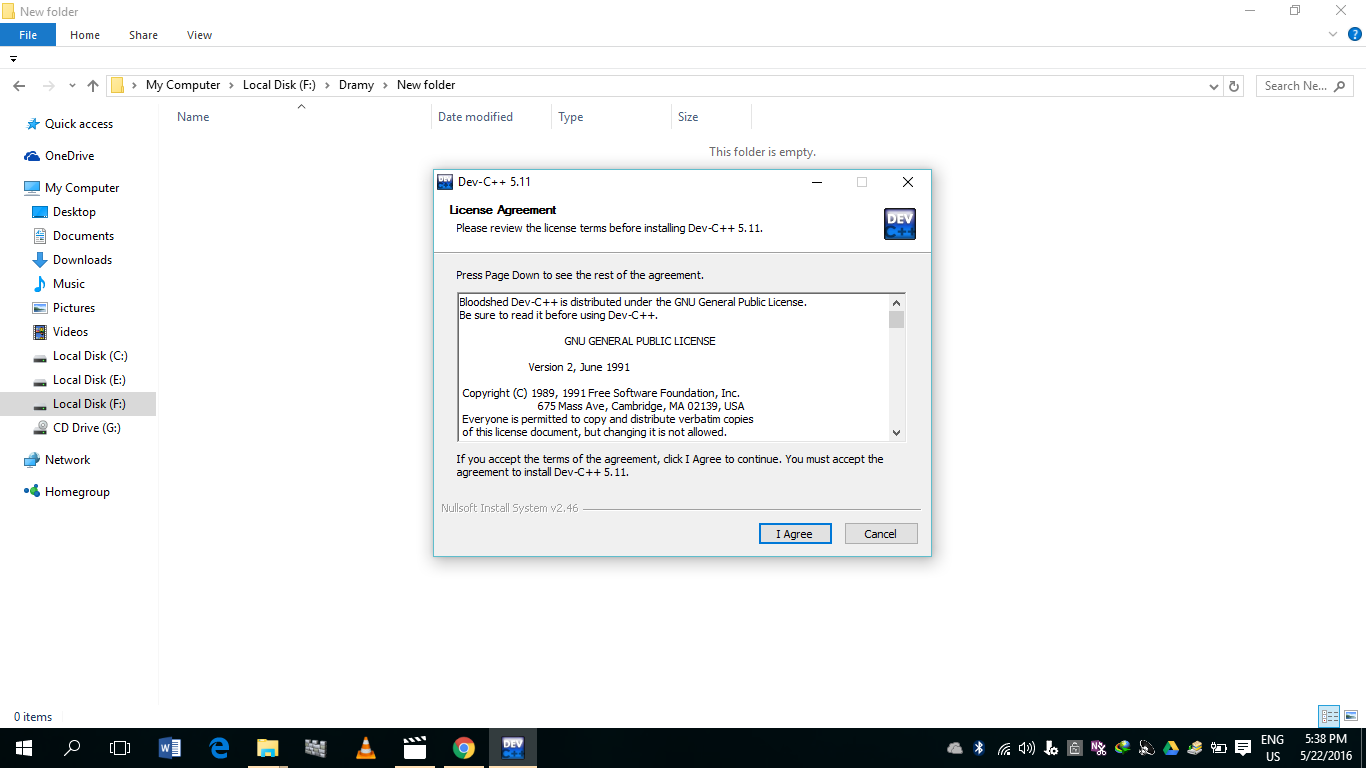Sort by Size column header
1366x768 pixels.
pyautogui.click(x=688, y=117)
